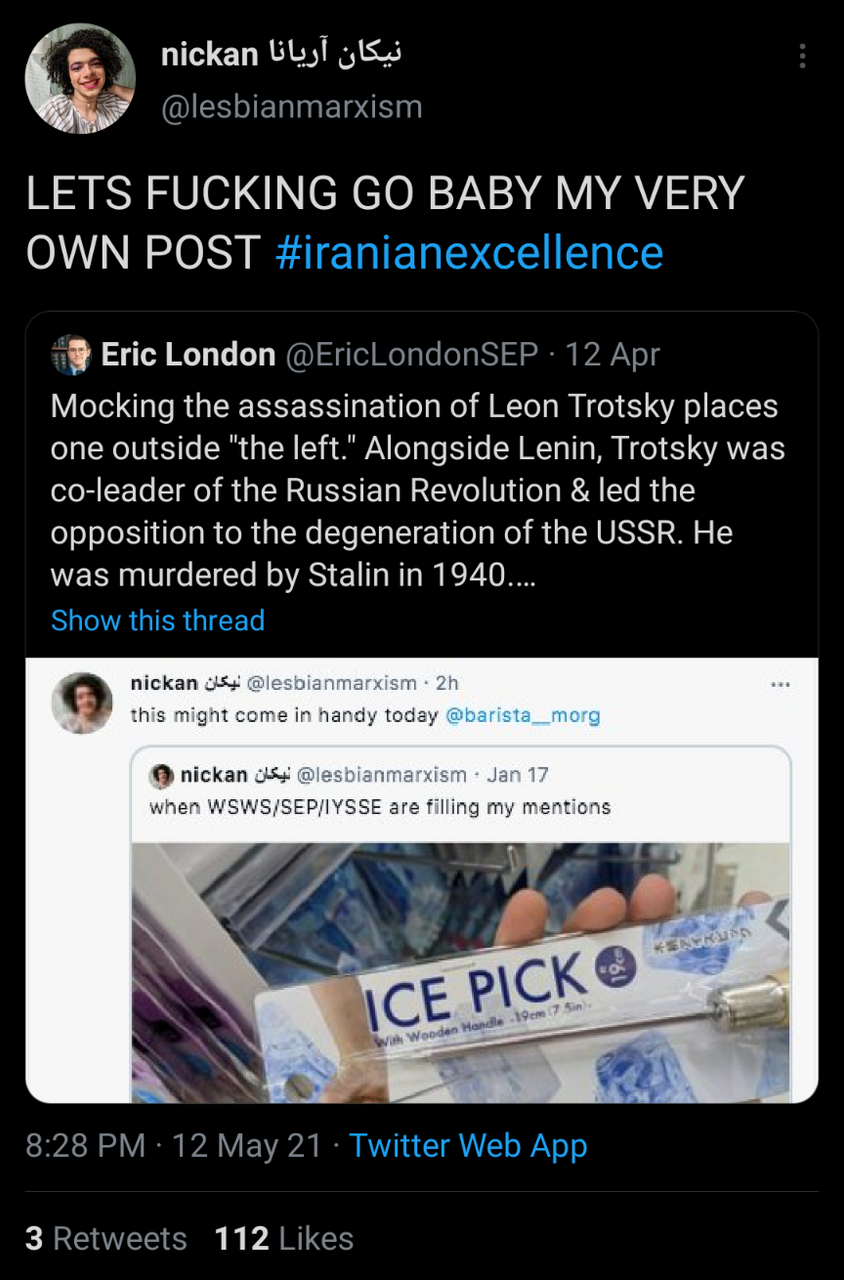Open the ice pick photo

pyautogui.click(x=462, y=970)
